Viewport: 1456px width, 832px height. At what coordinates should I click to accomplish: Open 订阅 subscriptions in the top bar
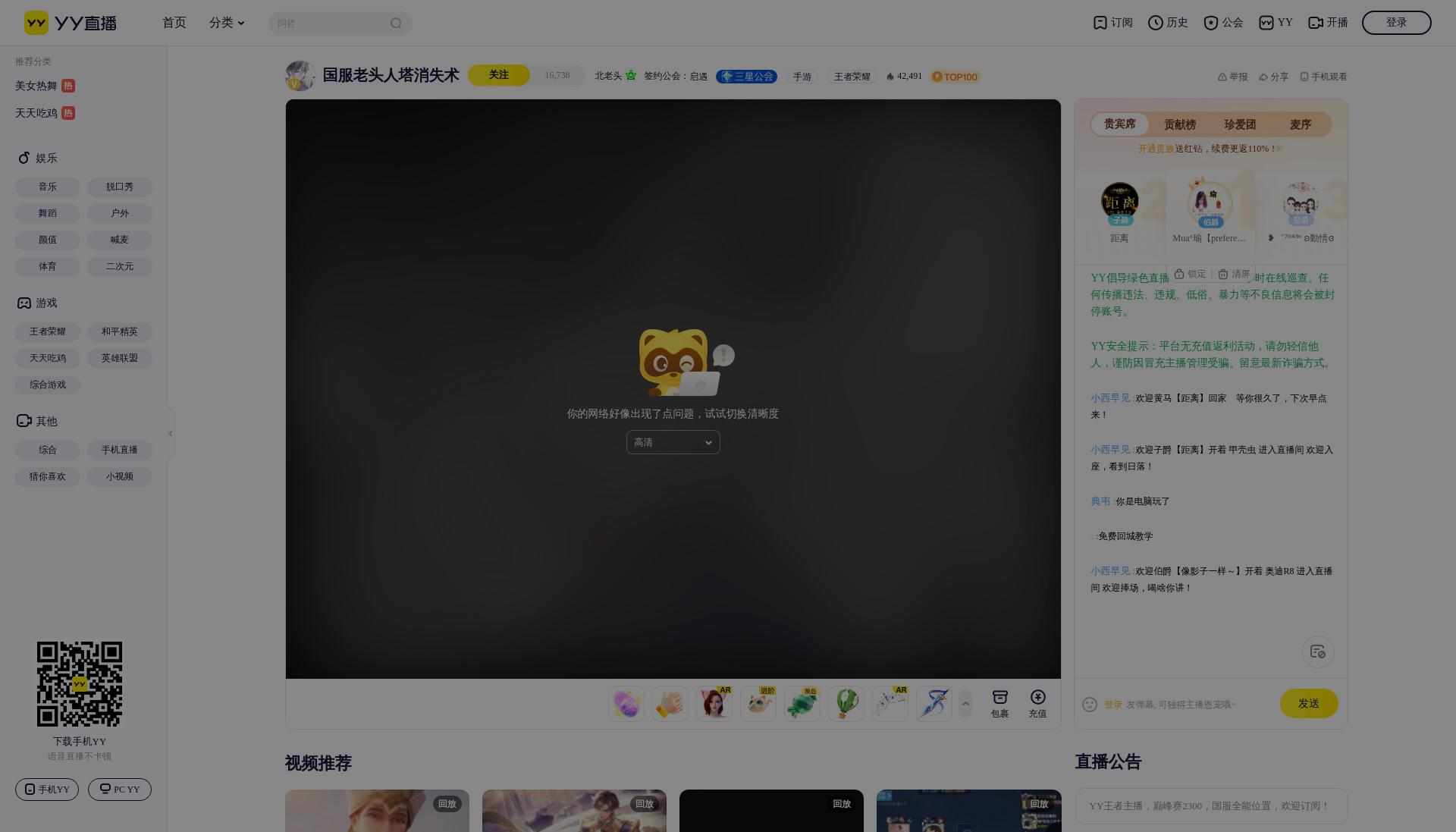(1112, 23)
